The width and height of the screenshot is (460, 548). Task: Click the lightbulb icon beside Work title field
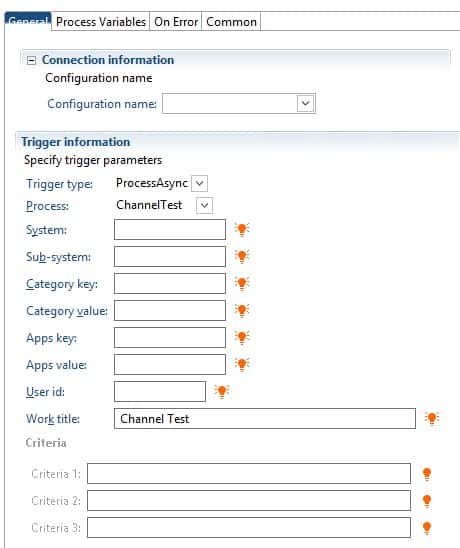pos(432,418)
